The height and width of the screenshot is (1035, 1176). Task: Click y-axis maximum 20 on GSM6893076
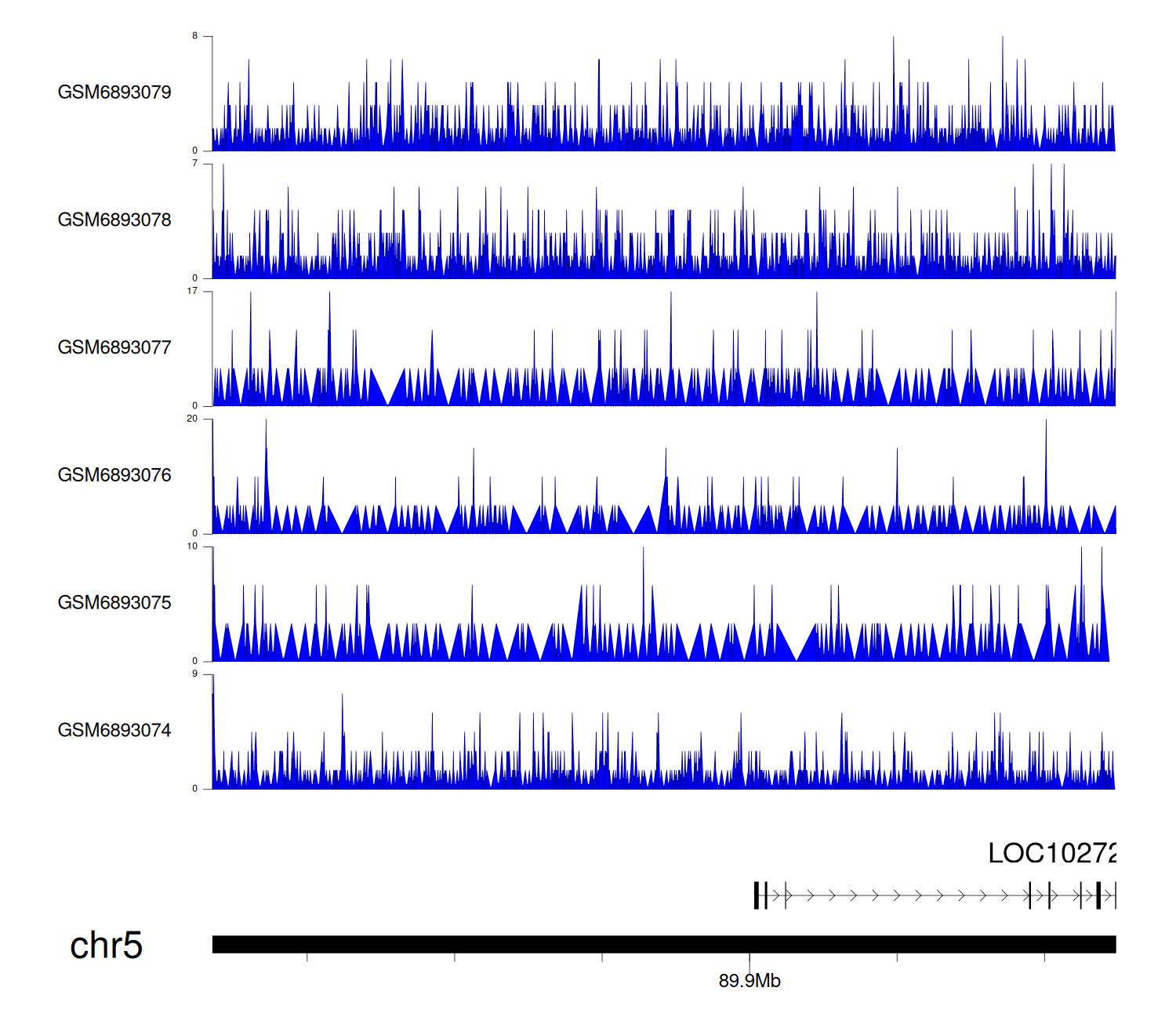(x=192, y=419)
